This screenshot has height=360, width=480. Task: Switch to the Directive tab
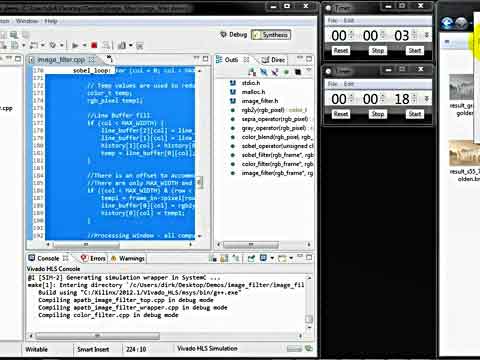tap(273, 60)
